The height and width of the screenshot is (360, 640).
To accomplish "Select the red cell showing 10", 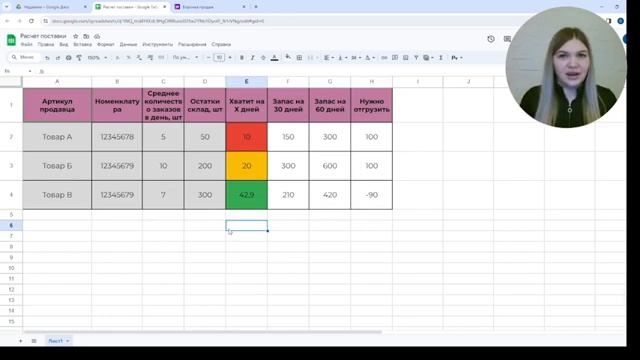I will pyautogui.click(x=247, y=137).
